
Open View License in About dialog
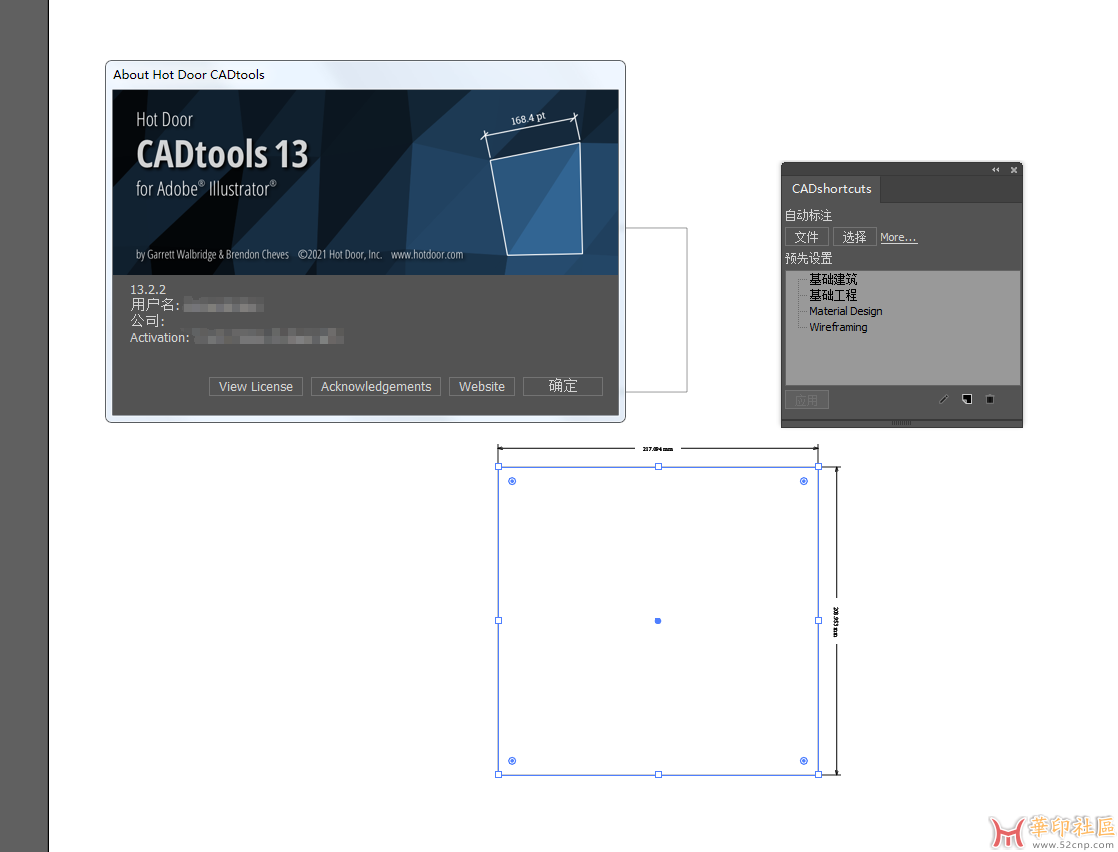coord(256,386)
